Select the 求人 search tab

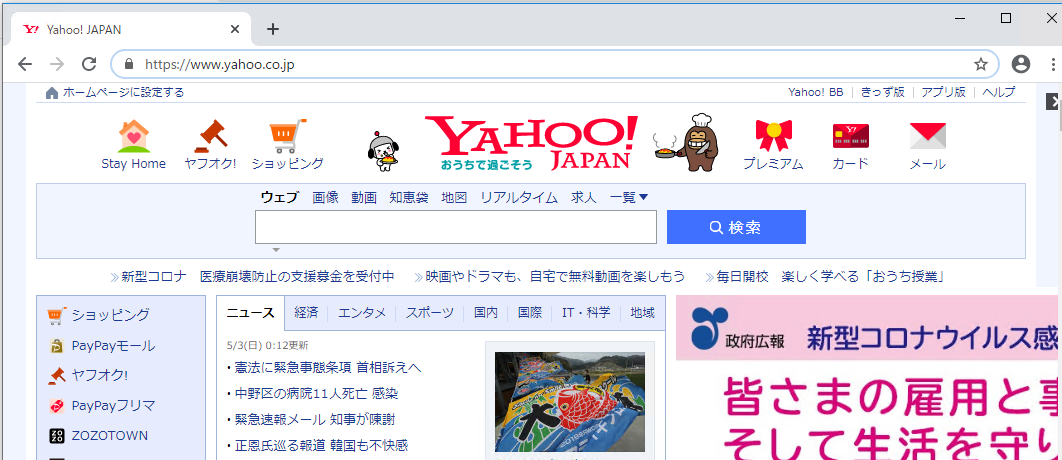click(x=583, y=197)
